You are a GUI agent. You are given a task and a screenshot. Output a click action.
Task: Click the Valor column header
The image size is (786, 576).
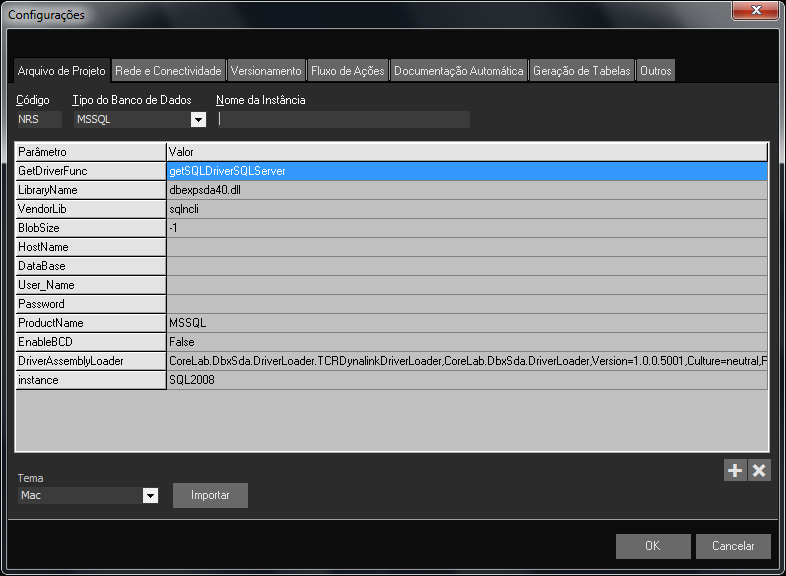(x=466, y=152)
